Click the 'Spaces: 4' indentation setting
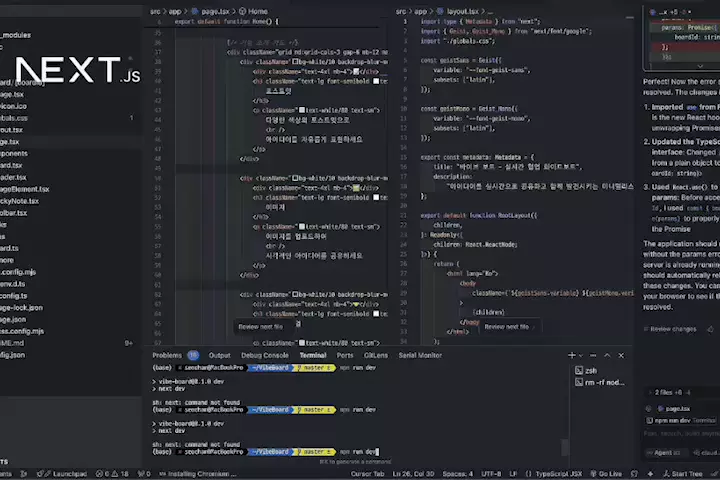Screen dimensions: 720x480 [x=457, y=474]
